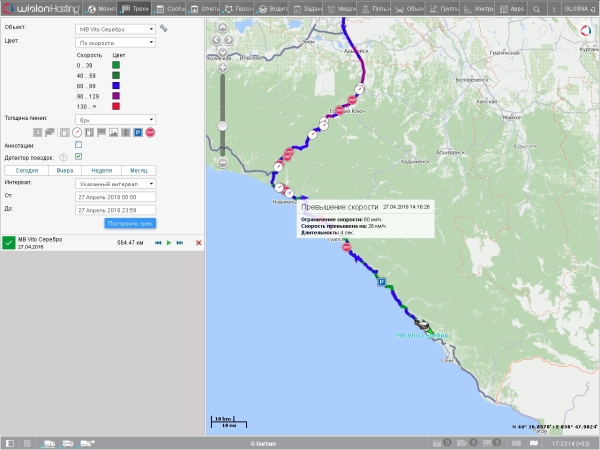Viewport: 600px width, 450px height.
Task: Click the skip-to-end playback control of track
Action: (x=179, y=243)
